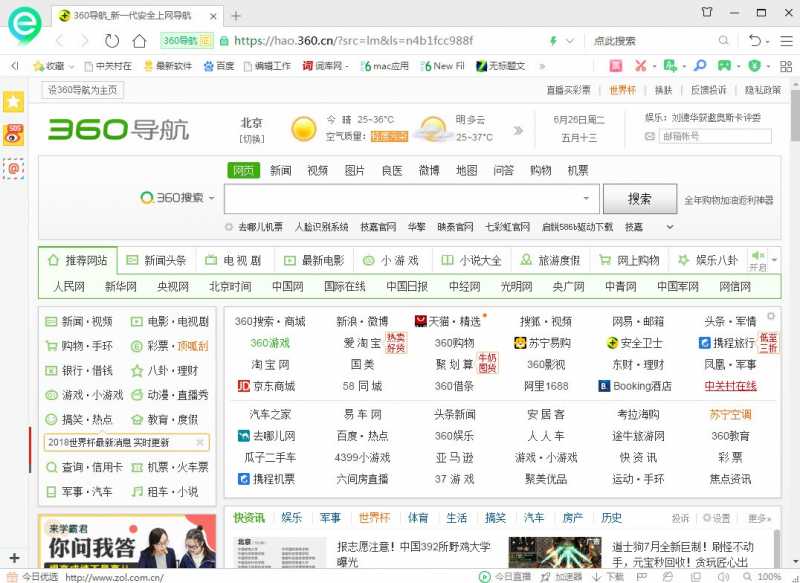Click the address bar URL
The height and width of the screenshot is (583, 800).
click(353, 40)
